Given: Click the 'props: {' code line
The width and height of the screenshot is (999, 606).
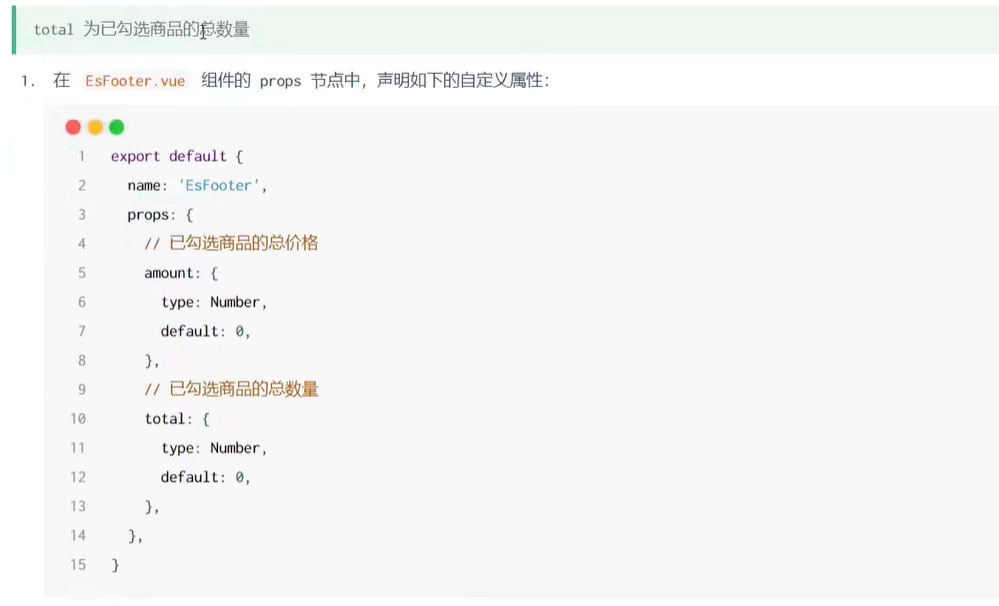Looking at the screenshot, I should pos(160,215).
